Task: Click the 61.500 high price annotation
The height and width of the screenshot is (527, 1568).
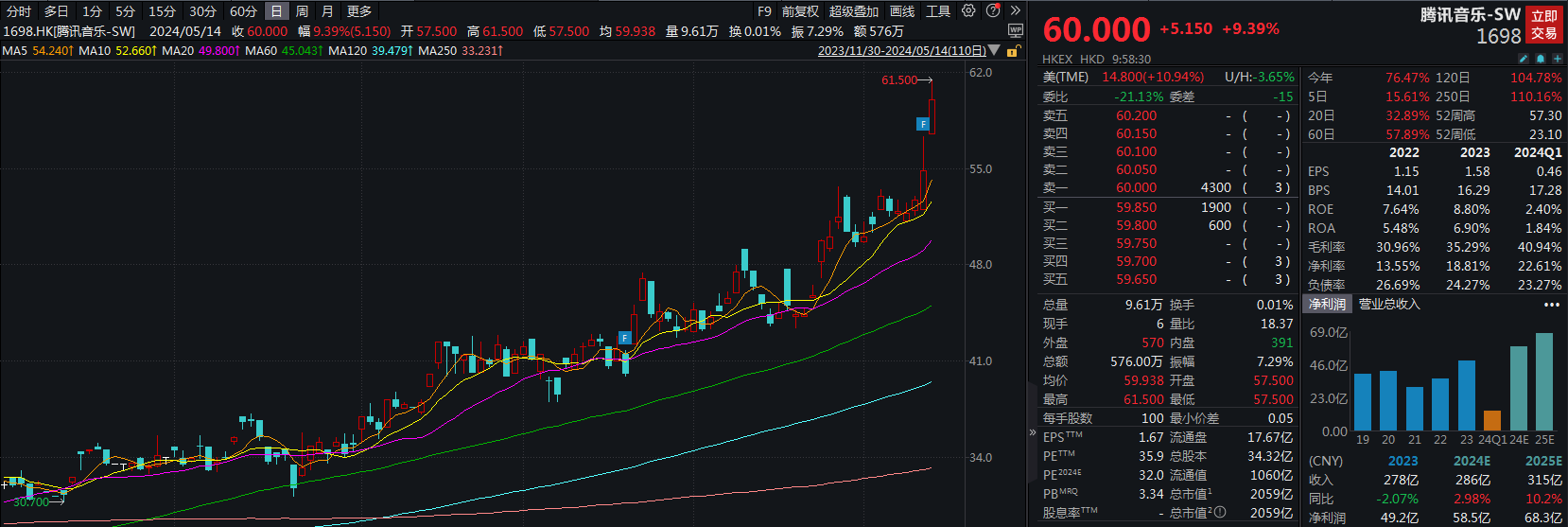Action: (x=899, y=80)
